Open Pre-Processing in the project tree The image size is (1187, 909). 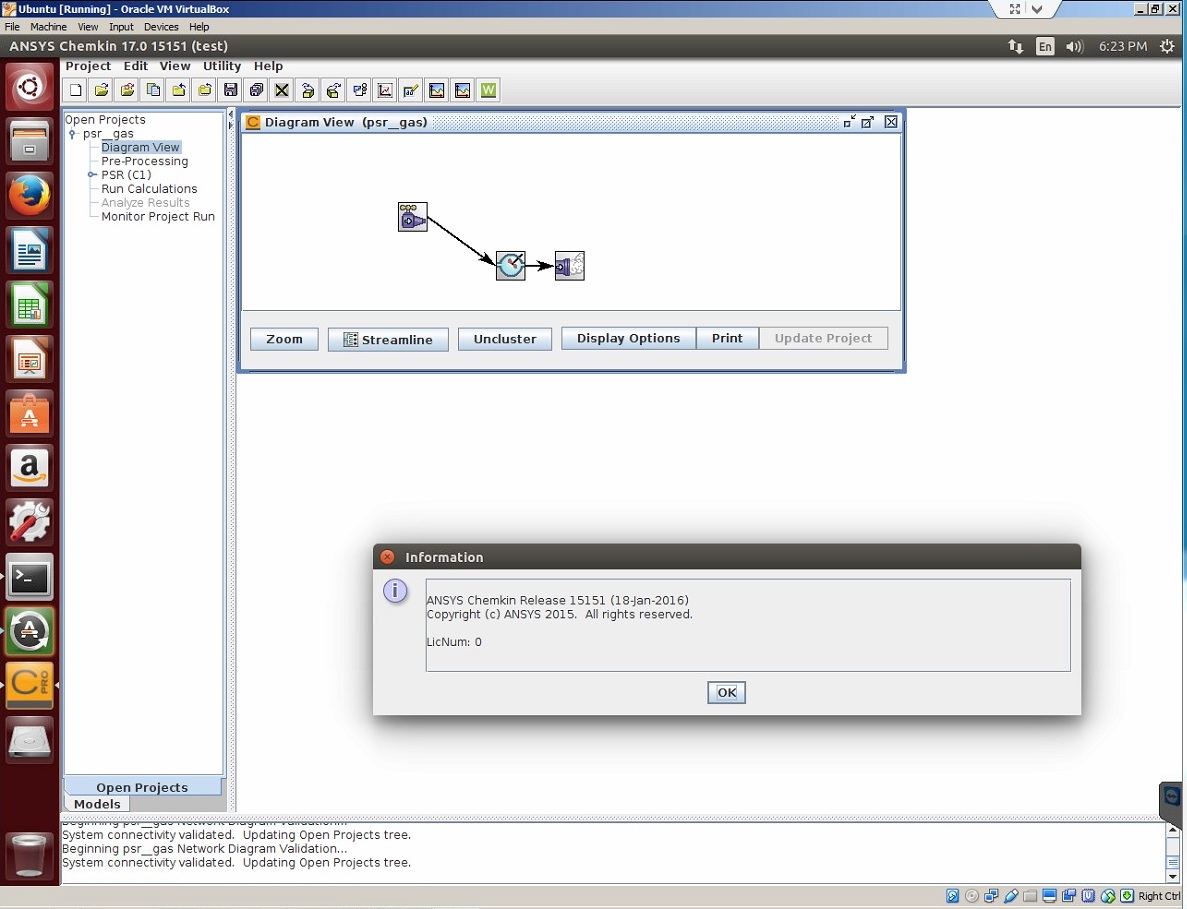144,161
